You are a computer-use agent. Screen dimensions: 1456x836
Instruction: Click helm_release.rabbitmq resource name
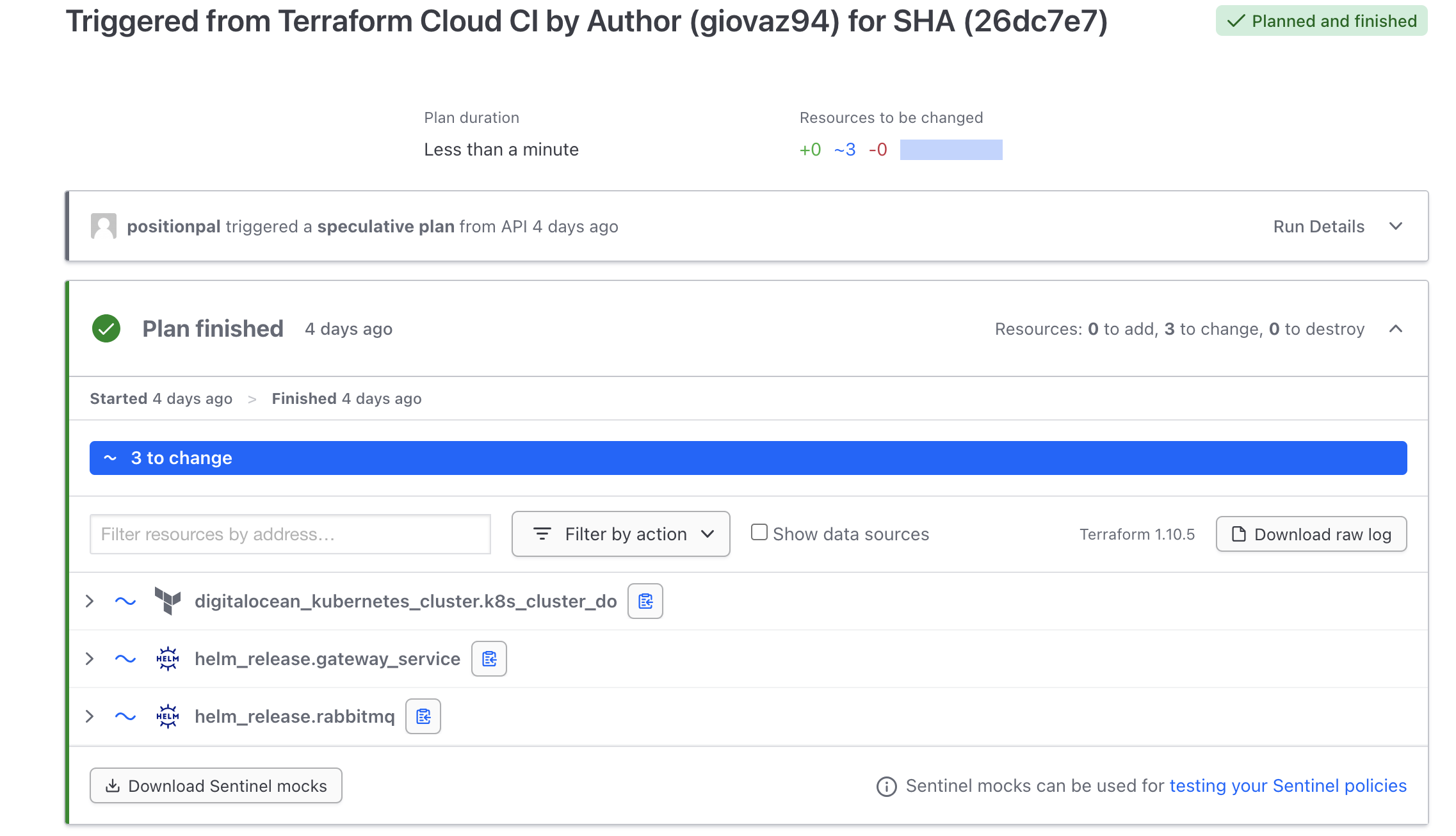click(x=295, y=716)
